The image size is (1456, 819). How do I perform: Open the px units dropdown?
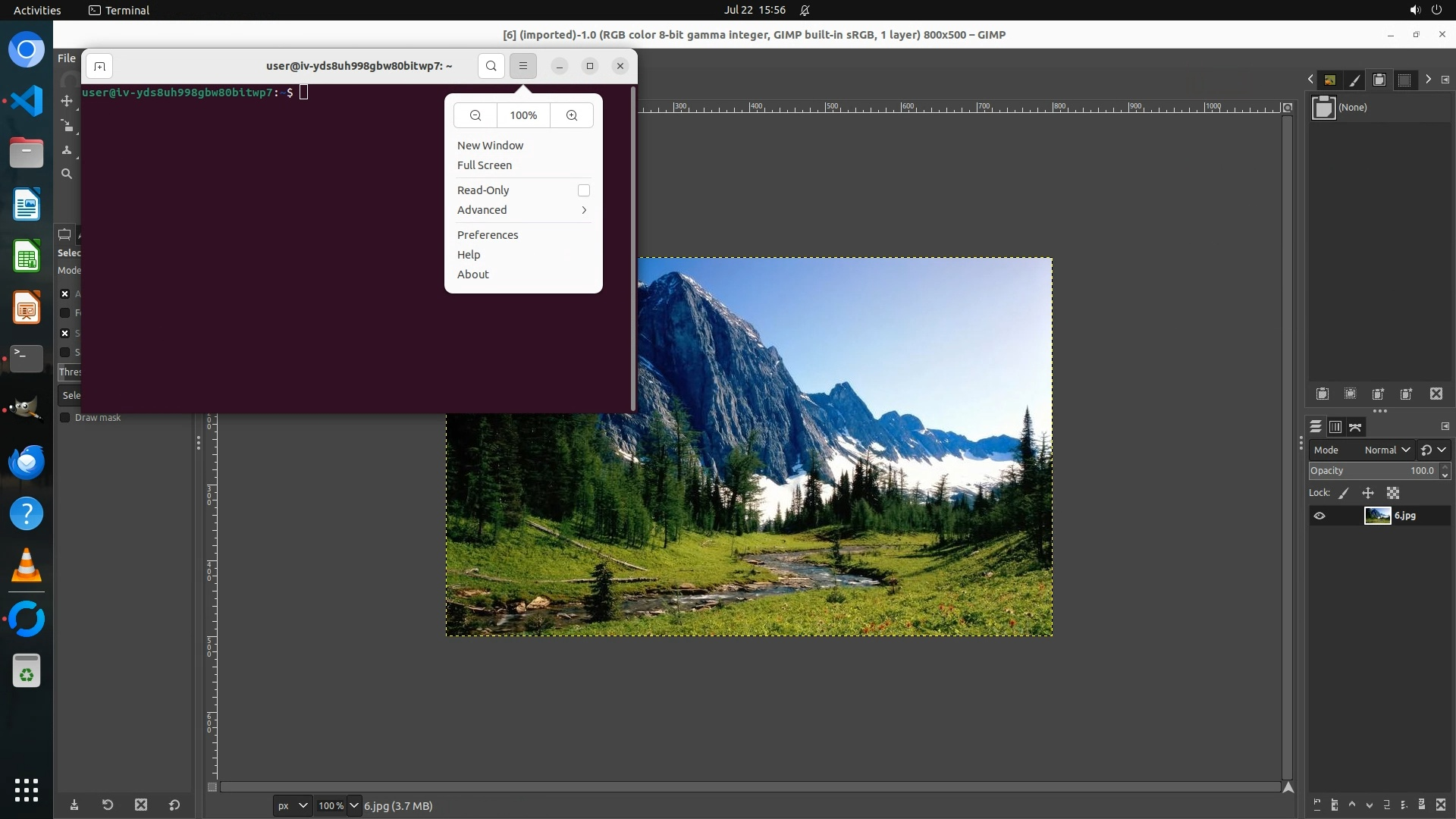tap(292, 805)
